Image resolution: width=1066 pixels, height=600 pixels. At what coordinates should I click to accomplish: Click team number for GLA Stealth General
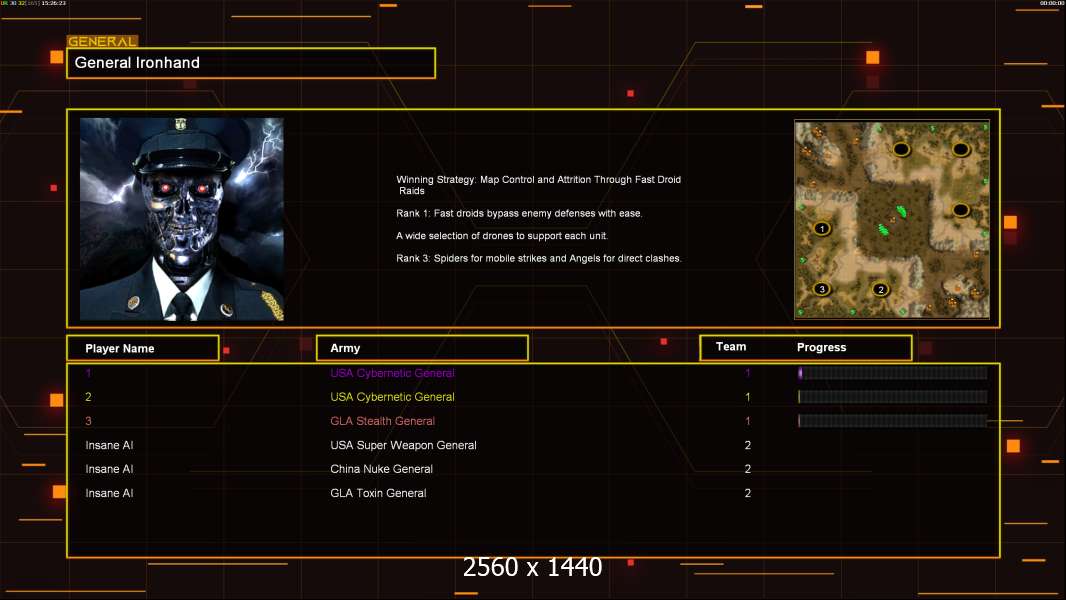[748, 421]
